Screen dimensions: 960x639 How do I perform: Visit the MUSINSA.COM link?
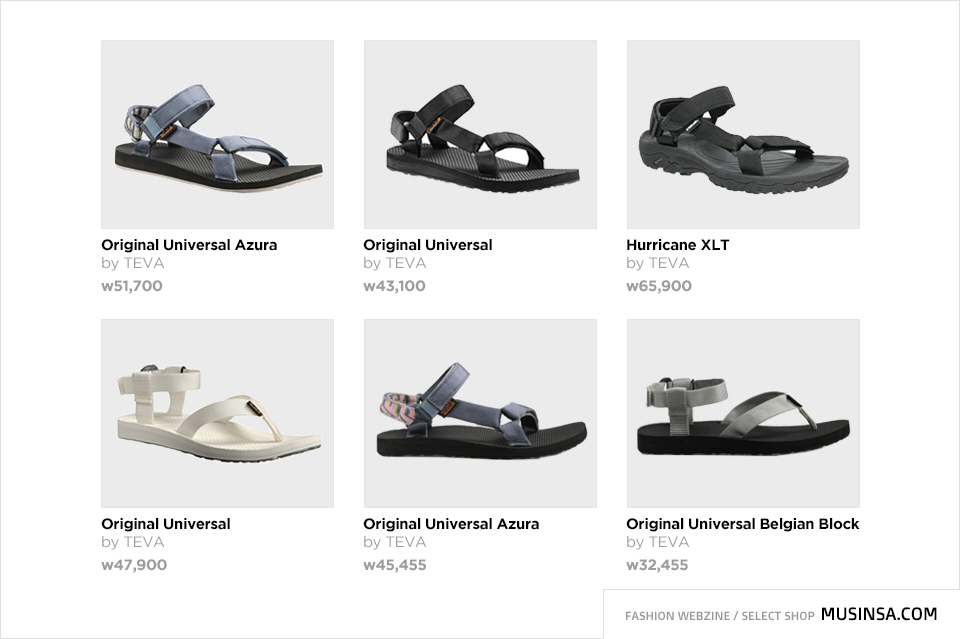click(x=879, y=614)
